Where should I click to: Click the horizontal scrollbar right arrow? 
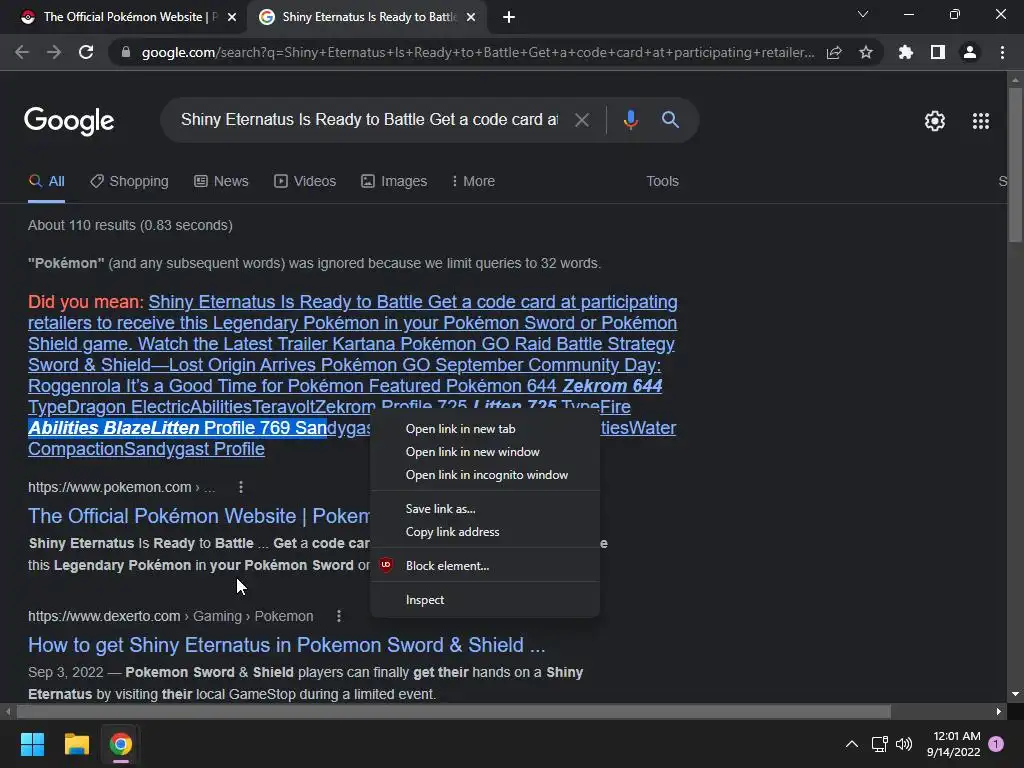[x=999, y=711]
